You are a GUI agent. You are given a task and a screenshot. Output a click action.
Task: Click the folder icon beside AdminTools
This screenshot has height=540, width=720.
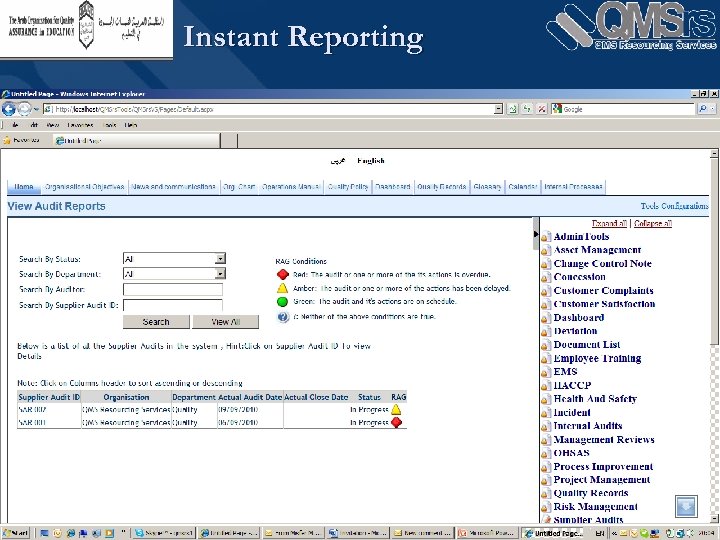tap(545, 237)
